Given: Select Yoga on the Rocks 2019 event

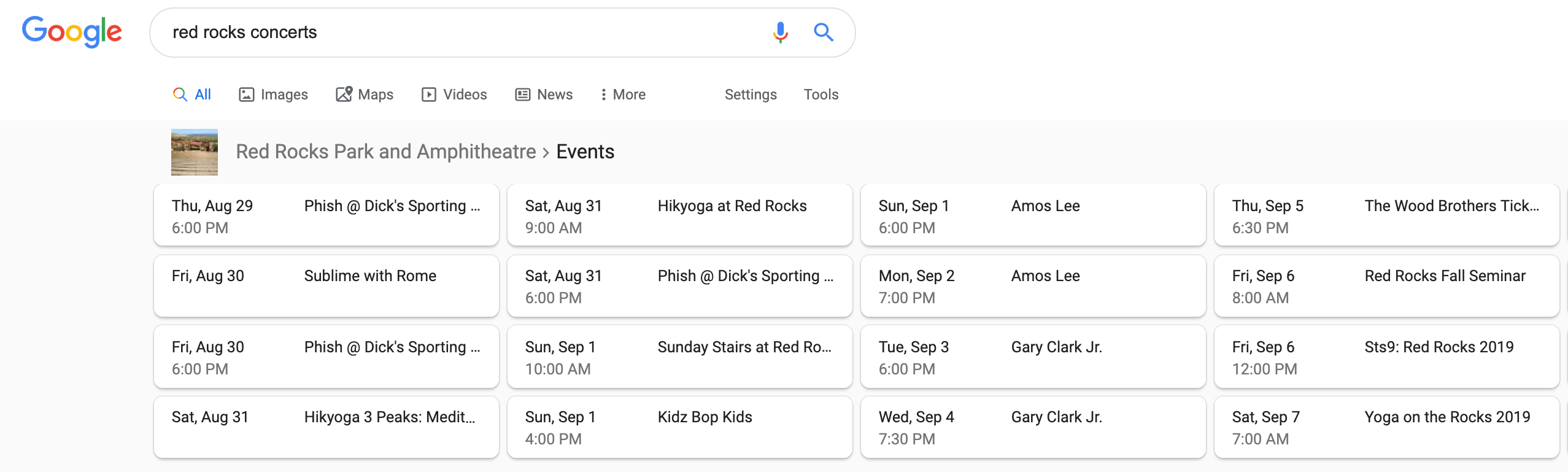Looking at the screenshot, I should tap(1386, 427).
